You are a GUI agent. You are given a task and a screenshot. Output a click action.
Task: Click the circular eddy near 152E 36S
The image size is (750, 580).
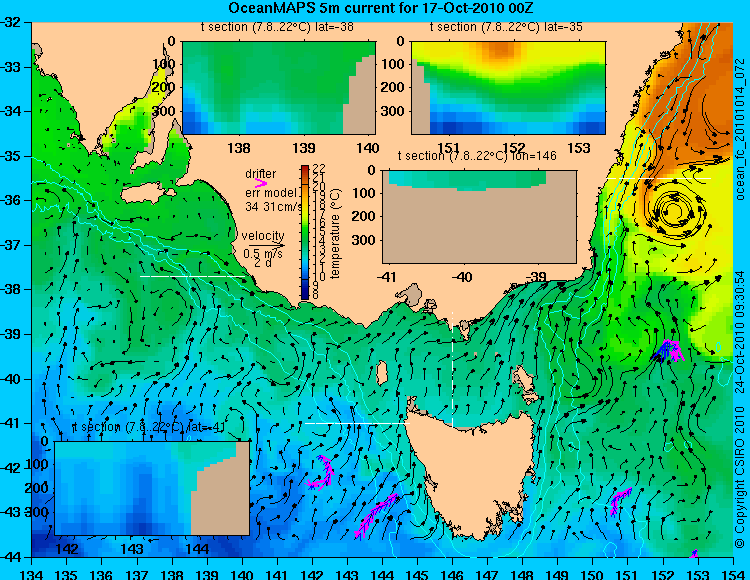[673, 210]
